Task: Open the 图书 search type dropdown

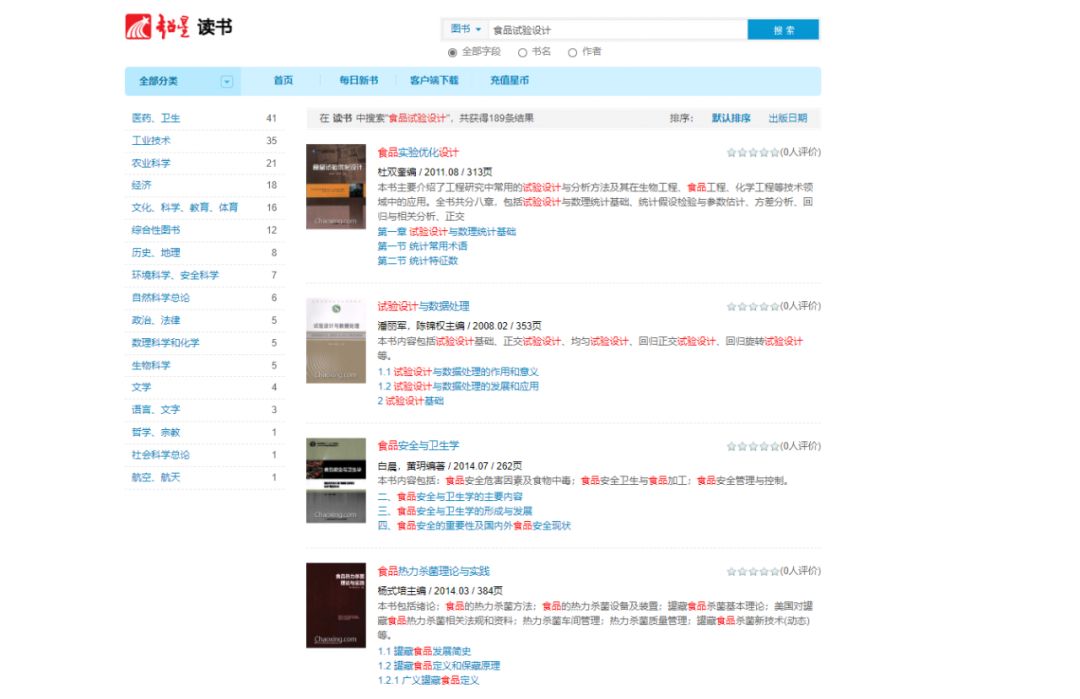Action: pyautogui.click(x=465, y=30)
